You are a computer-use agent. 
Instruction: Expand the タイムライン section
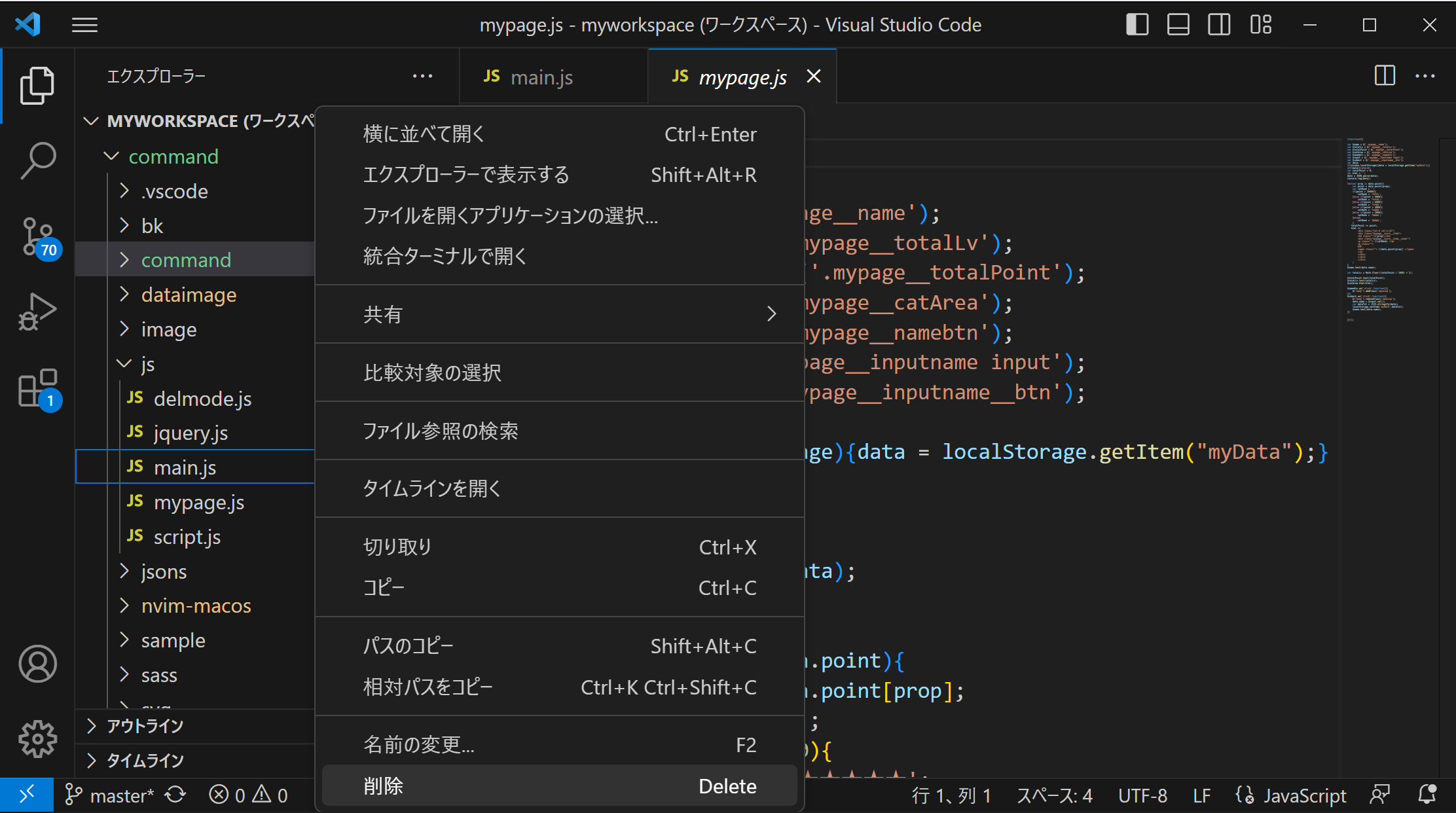click(x=195, y=761)
